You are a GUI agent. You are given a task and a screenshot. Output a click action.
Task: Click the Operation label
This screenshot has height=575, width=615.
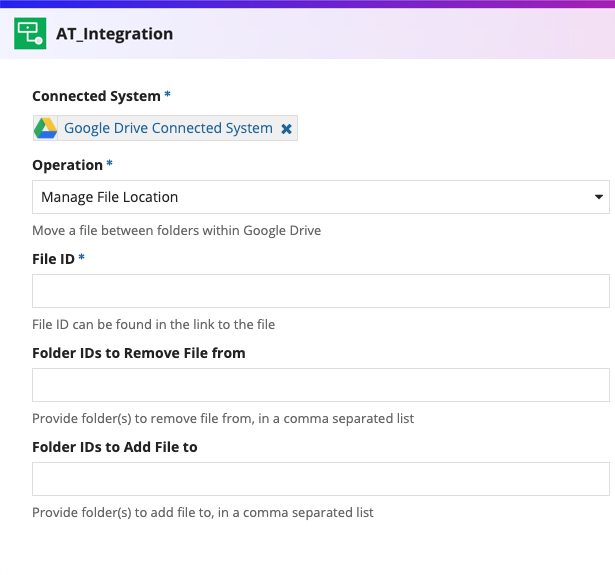pyautogui.click(x=67, y=165)
